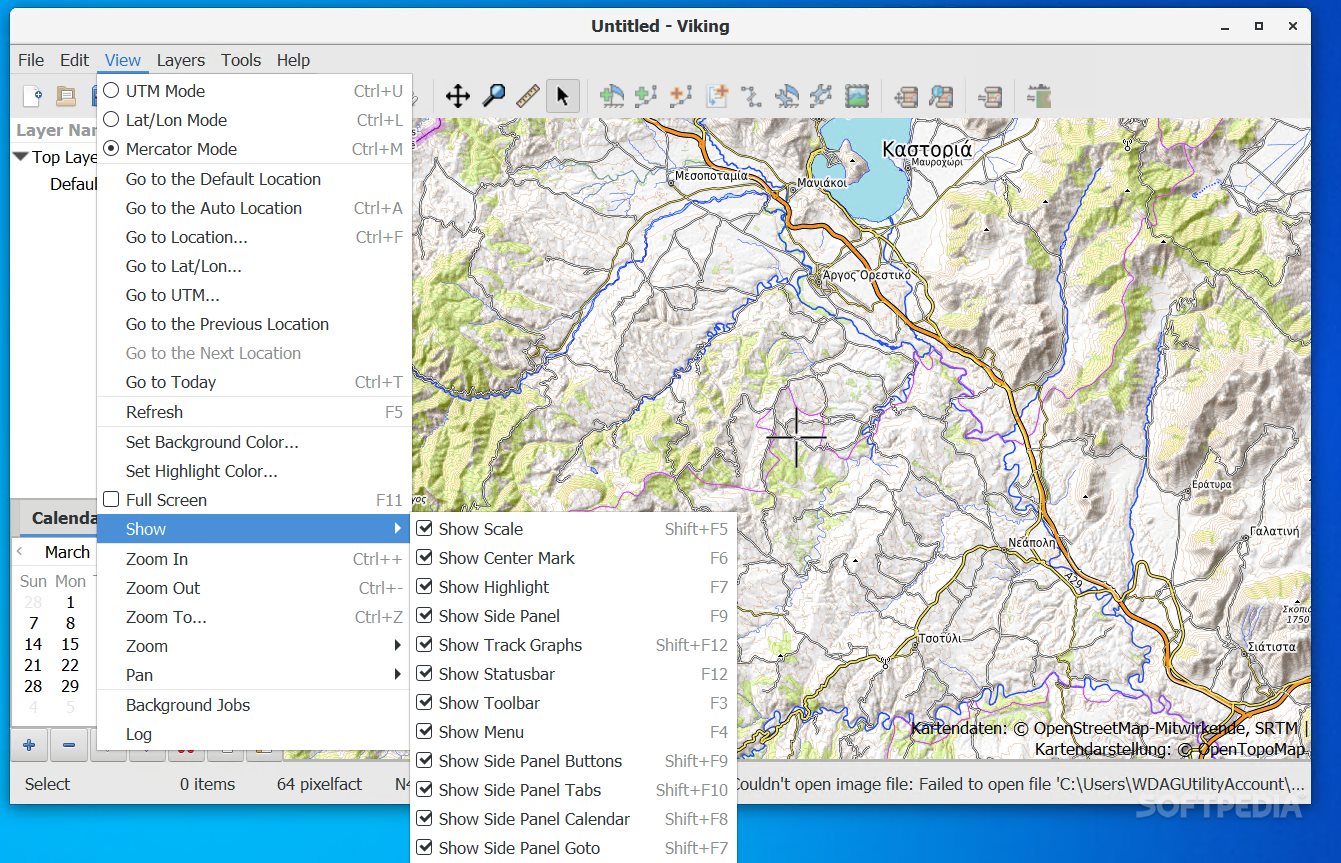Image resolution: width=1341 pixels, height=863 pixels.
Task: Select the Georef Move Map tool
Action: click(906, 96)
